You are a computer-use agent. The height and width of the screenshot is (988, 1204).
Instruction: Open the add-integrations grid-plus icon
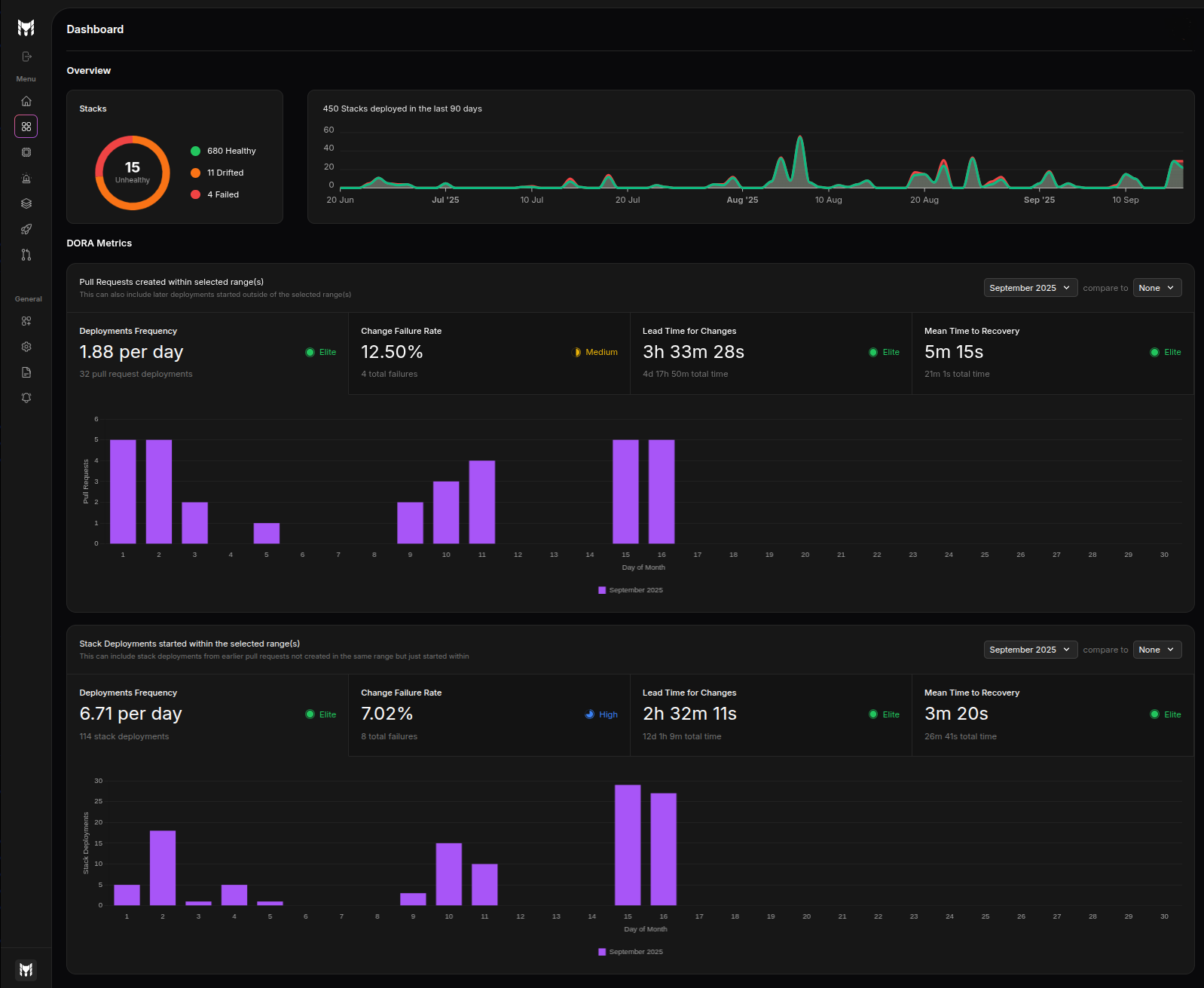point(26,321)
